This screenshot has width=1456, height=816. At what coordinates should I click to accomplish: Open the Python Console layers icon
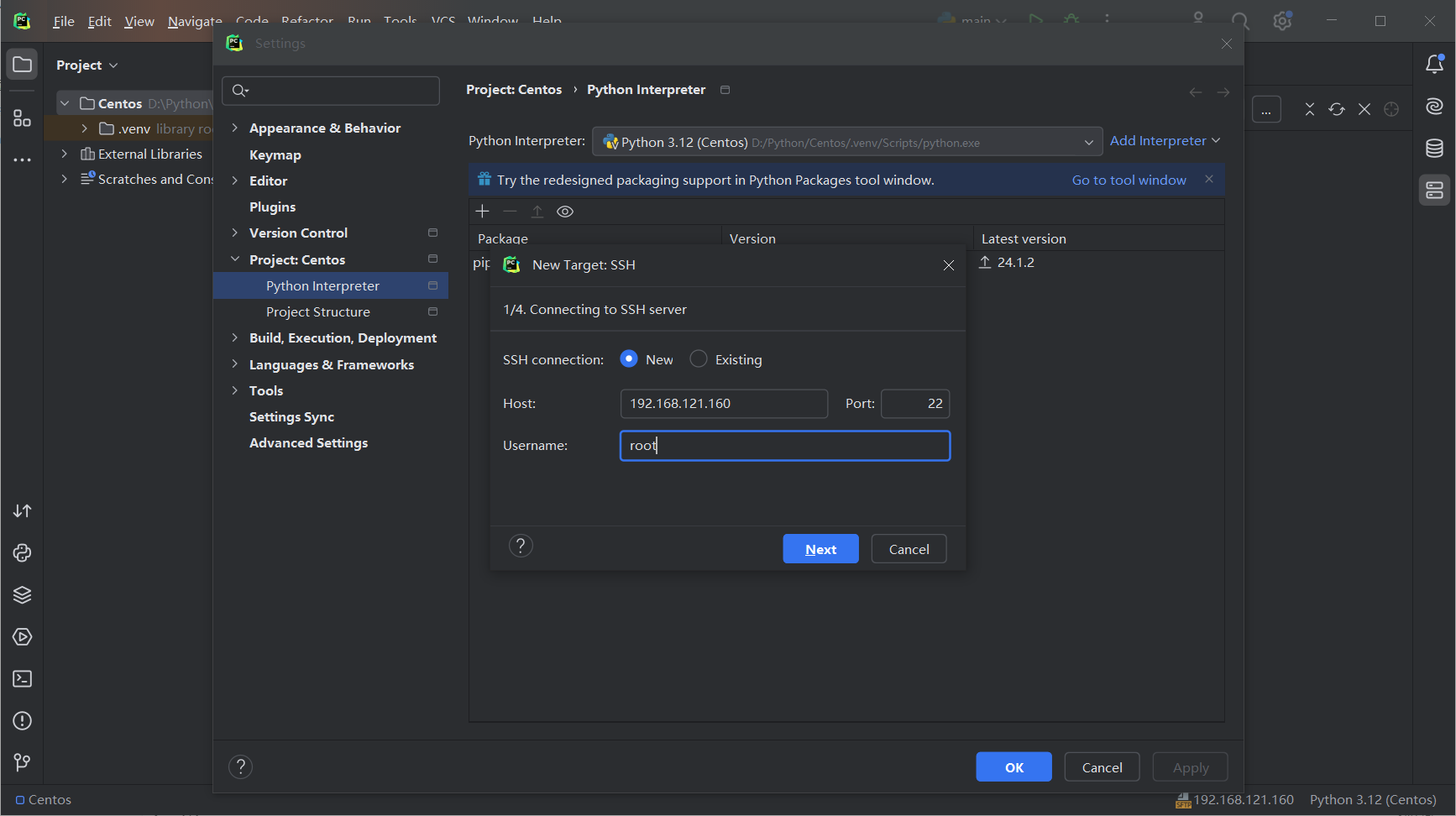click(23, 595)
